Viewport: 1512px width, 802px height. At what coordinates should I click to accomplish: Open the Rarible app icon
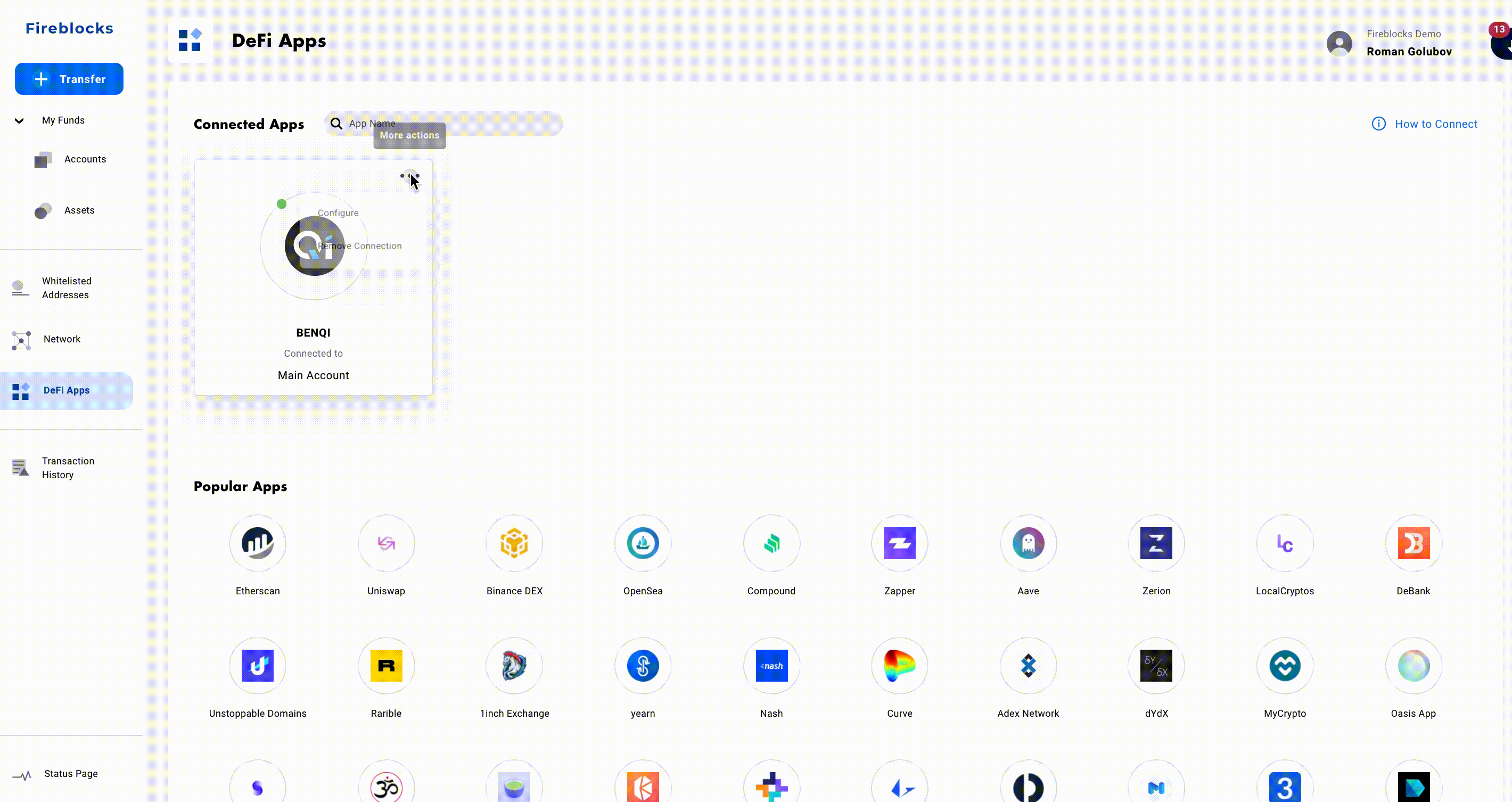pyautogui.click(x=386, y=666)
